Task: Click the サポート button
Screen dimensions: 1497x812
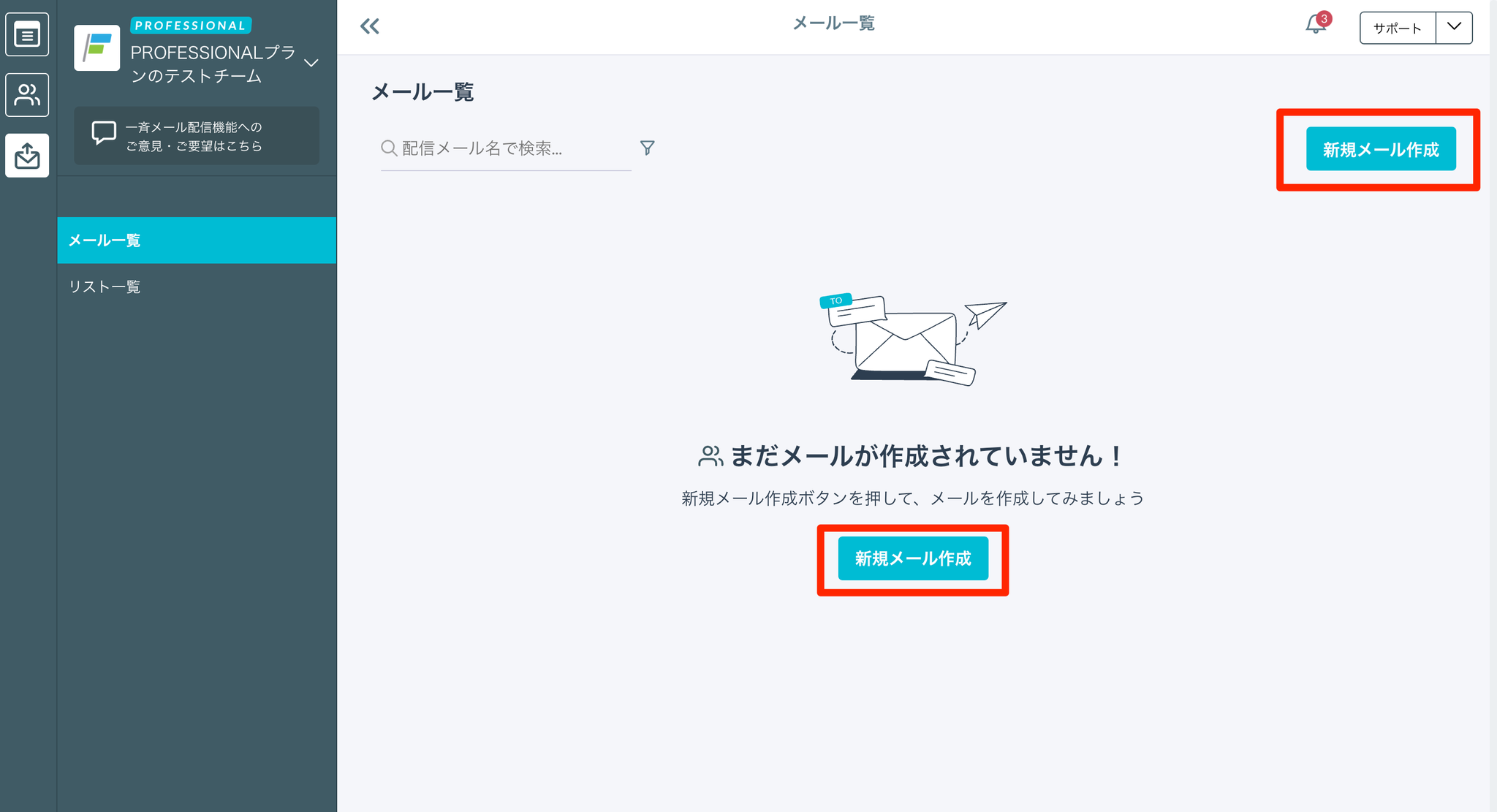Action: click(x=1397, y=28)
